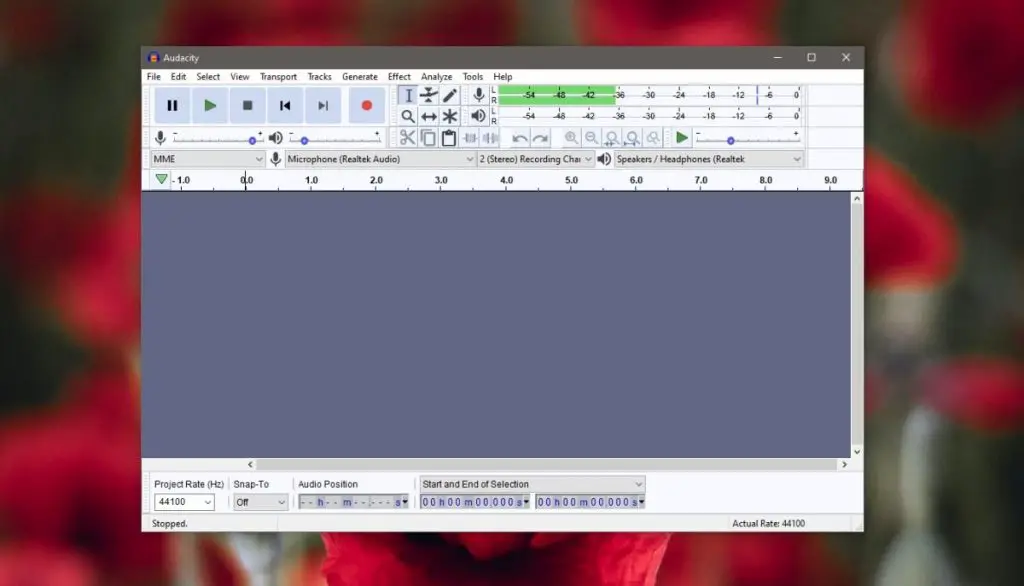Click the playback meter speaker icon
The height and width of the screenshot is (586, 1024).
(479, 116)
